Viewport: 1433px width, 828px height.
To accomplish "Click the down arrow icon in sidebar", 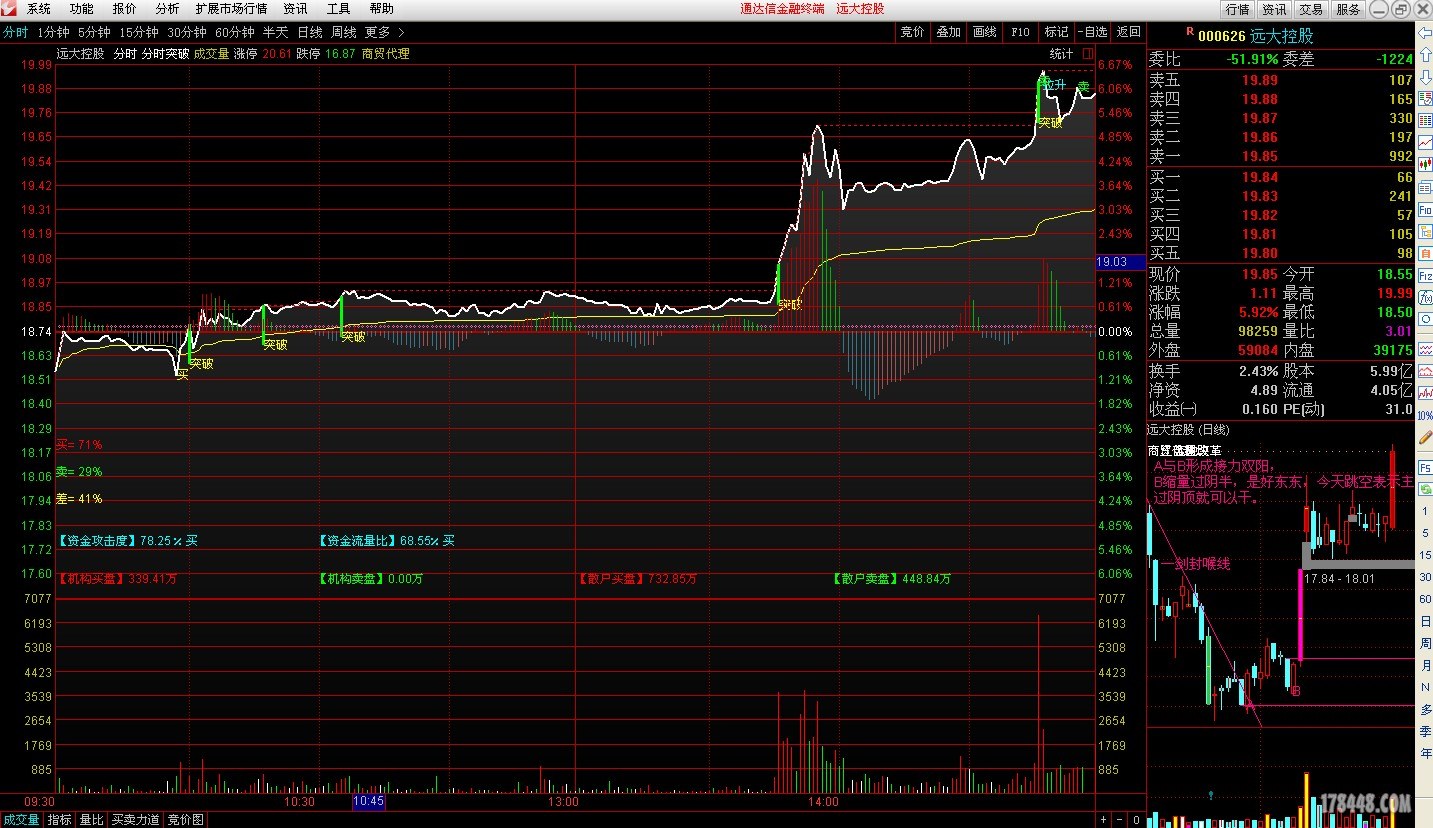I will (1424, 77).
